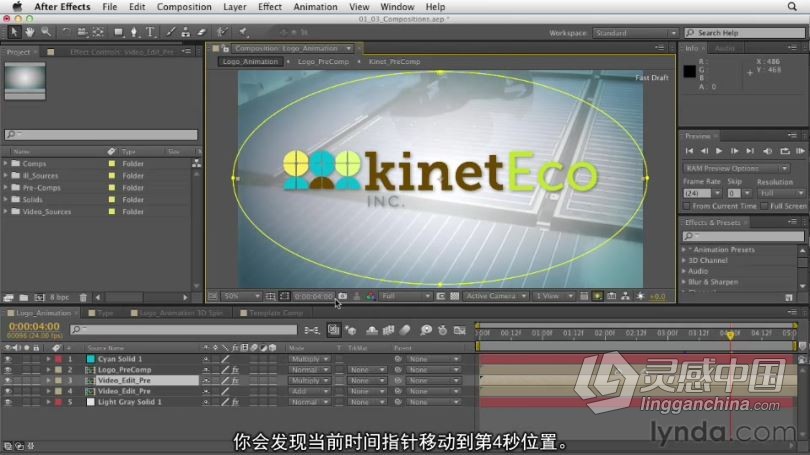The height and width of the screenshot is (455, 810).
Task: Click the current time indicator in timeline
Action: click(730, 336)
